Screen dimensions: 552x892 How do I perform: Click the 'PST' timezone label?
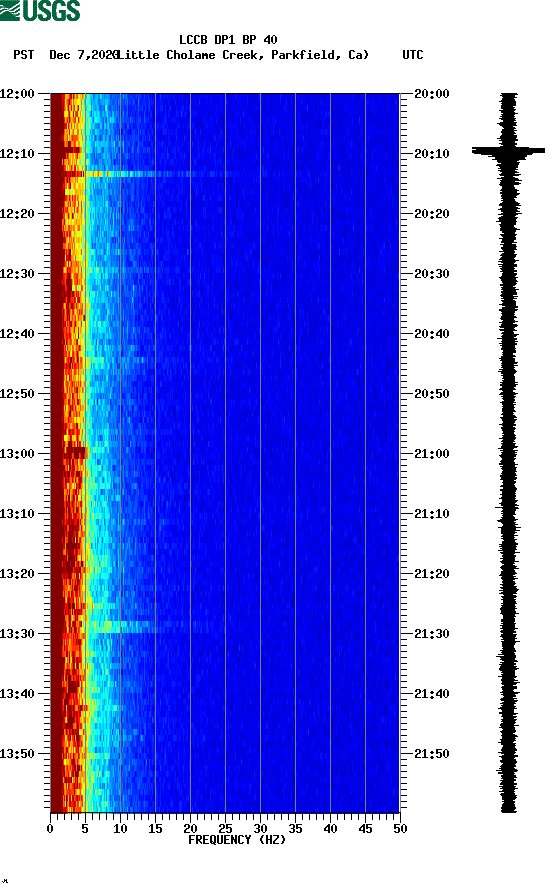pos(24,55)
